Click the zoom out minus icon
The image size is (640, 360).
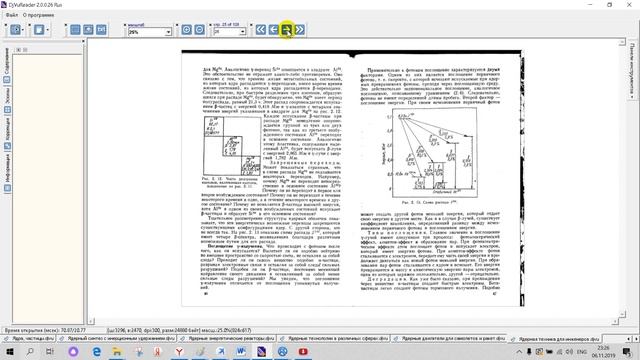point(199,30)
